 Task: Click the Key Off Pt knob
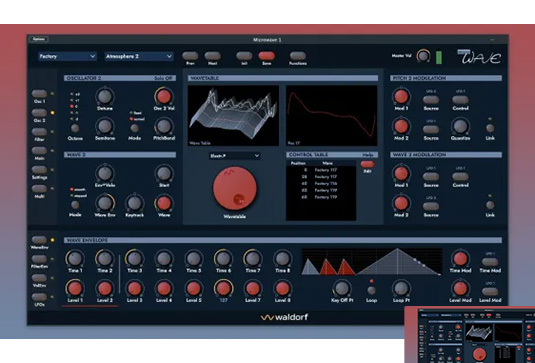(x=342, y=288)
